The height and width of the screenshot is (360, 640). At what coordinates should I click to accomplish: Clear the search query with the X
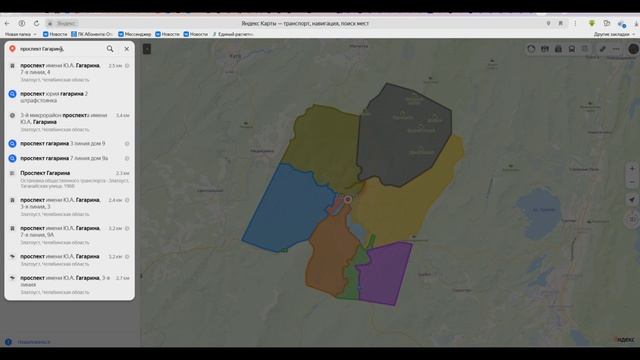click(x=127, y=49)
